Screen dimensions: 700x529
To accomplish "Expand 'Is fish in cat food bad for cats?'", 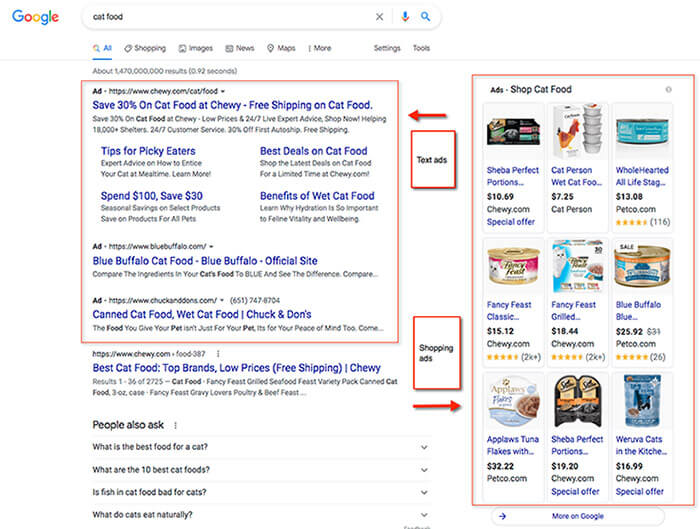I will (x=260, y=492).
